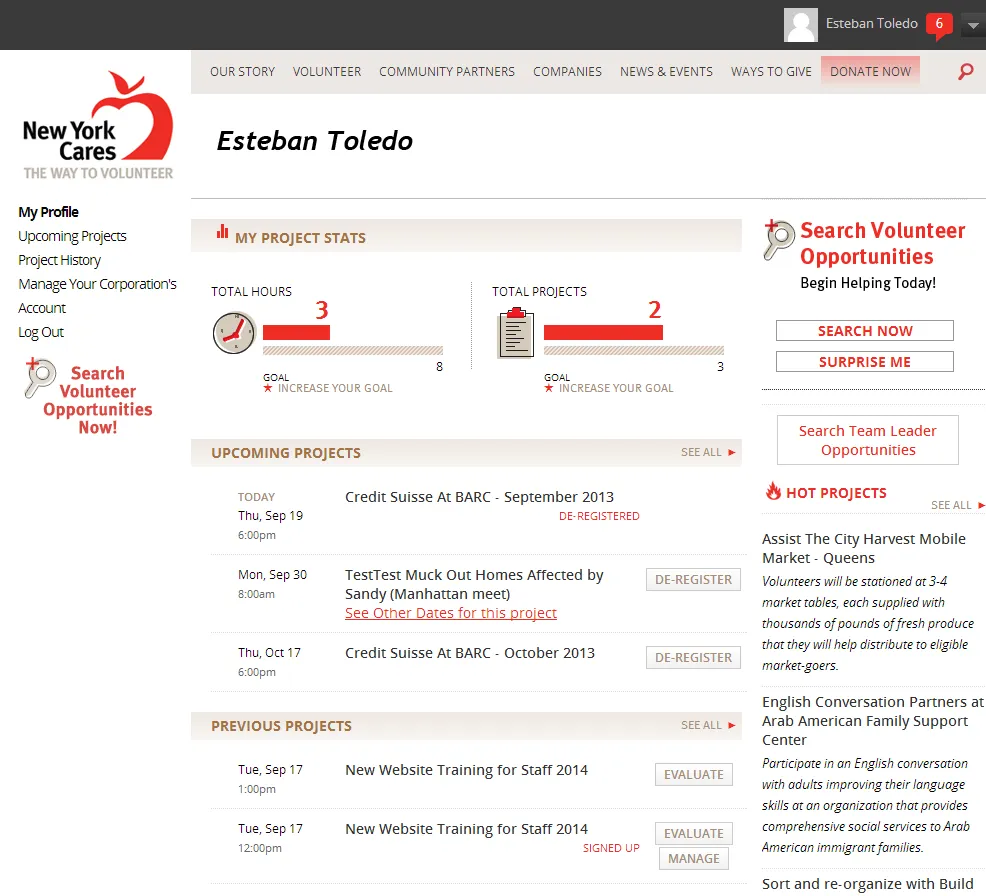Click the Total Projects red progress bar
Image resolution: width=986 pixels, height=896 pixels.
pyautogui.click(x=603, y=332)
